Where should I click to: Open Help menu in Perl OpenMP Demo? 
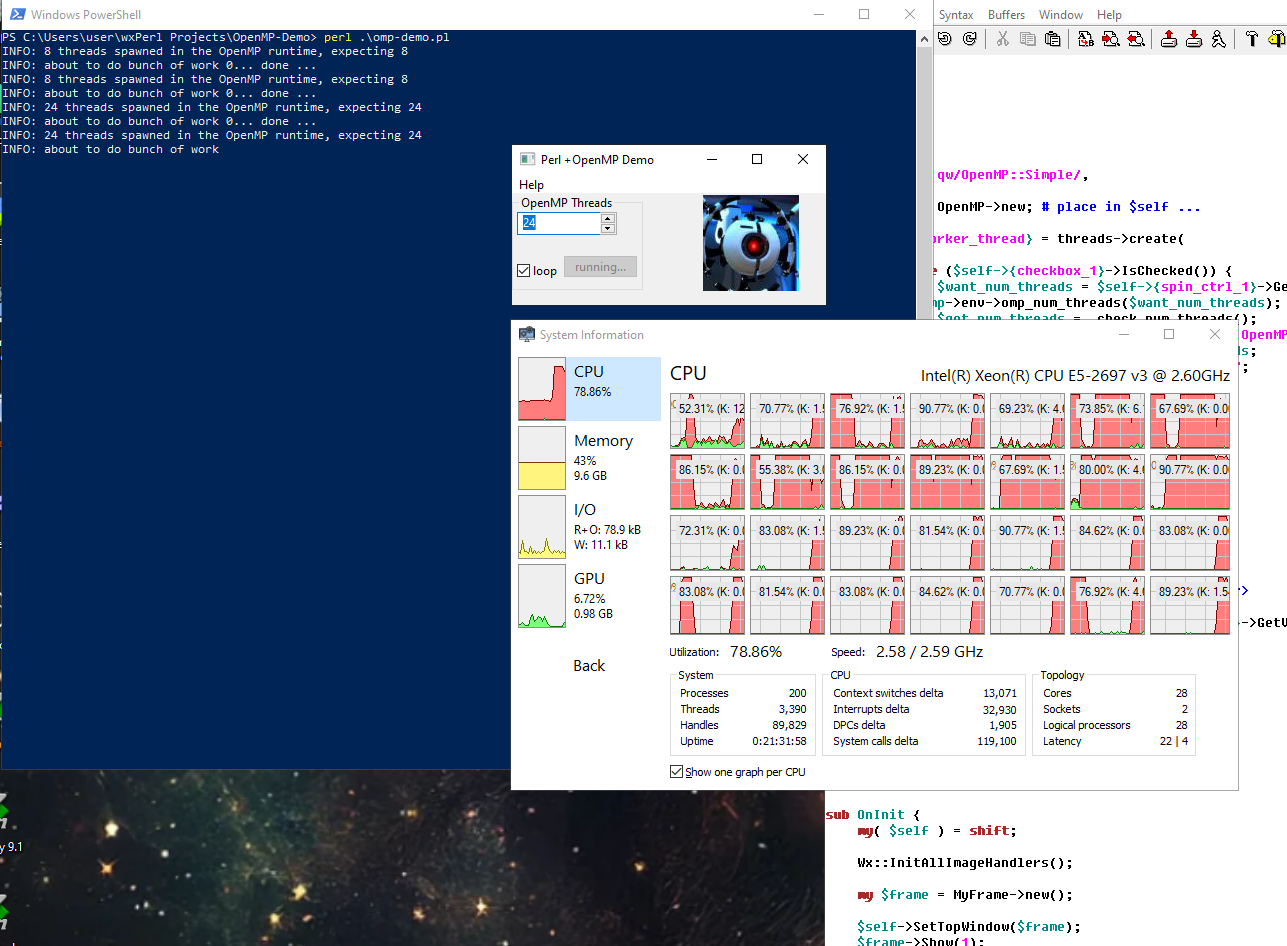pos(531,185)
